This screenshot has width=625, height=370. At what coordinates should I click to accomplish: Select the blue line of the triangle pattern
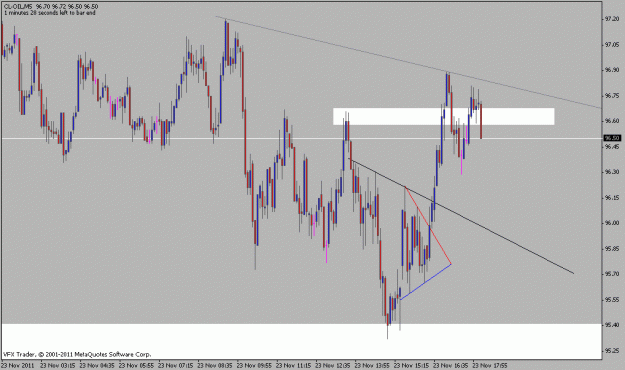coord(426,282)
